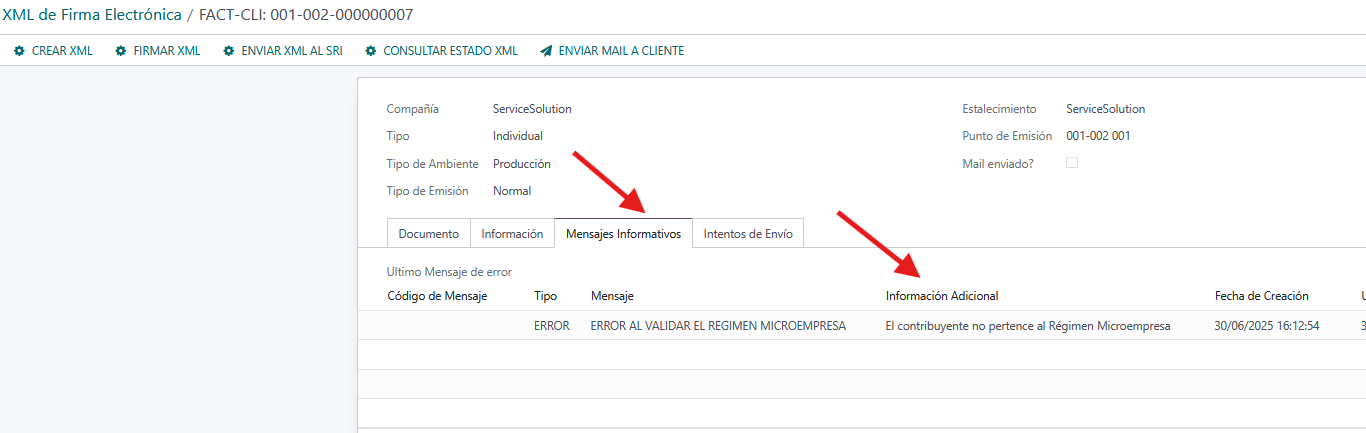Viewport: 1366px width, 433px height.
Task: Switch to the Documento tab
Action: tap(428, 234)
